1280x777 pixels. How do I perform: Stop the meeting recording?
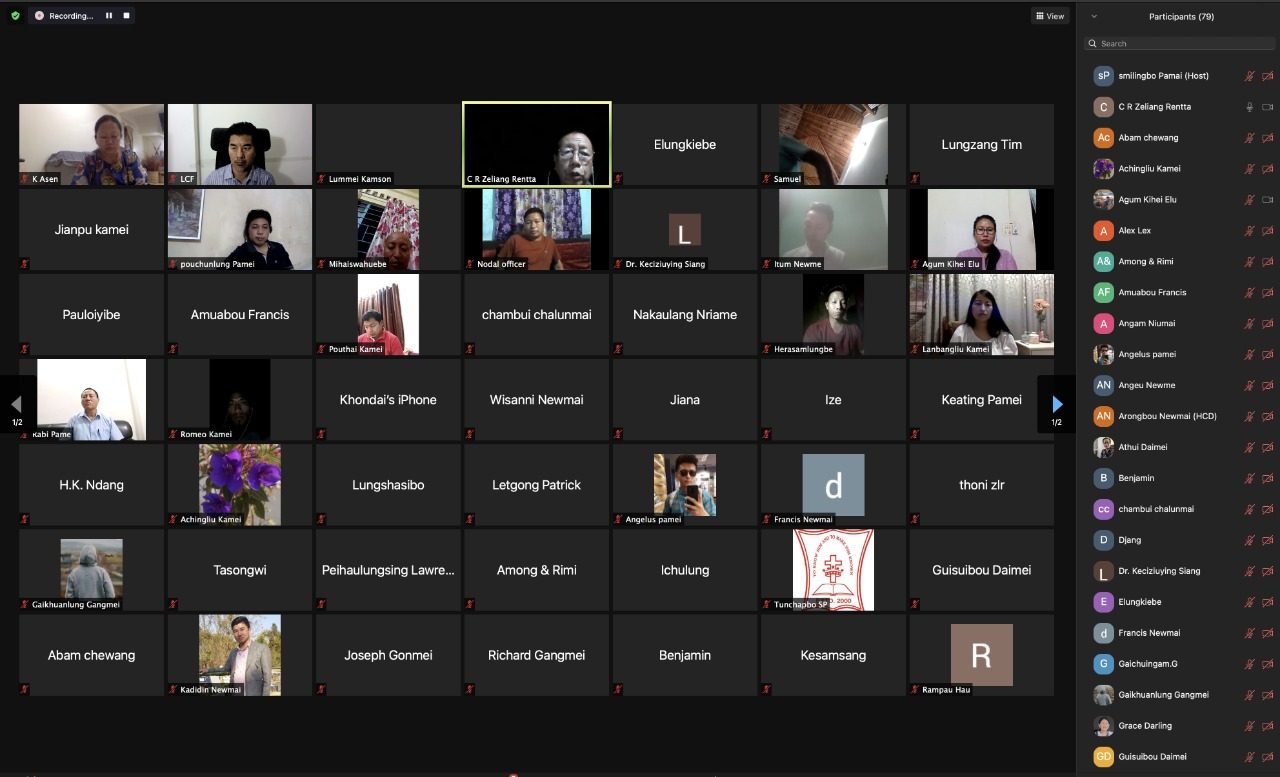126,16
